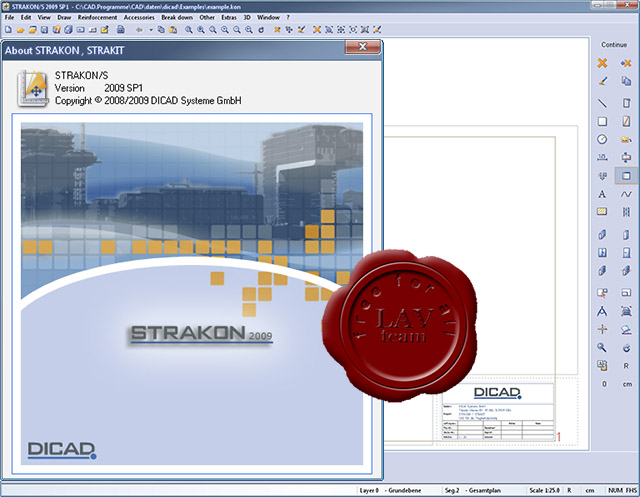Click 'Layer 0 - Grundebene' in status bar
Screen dimensions: 640x497
click(x=390, y=490)
